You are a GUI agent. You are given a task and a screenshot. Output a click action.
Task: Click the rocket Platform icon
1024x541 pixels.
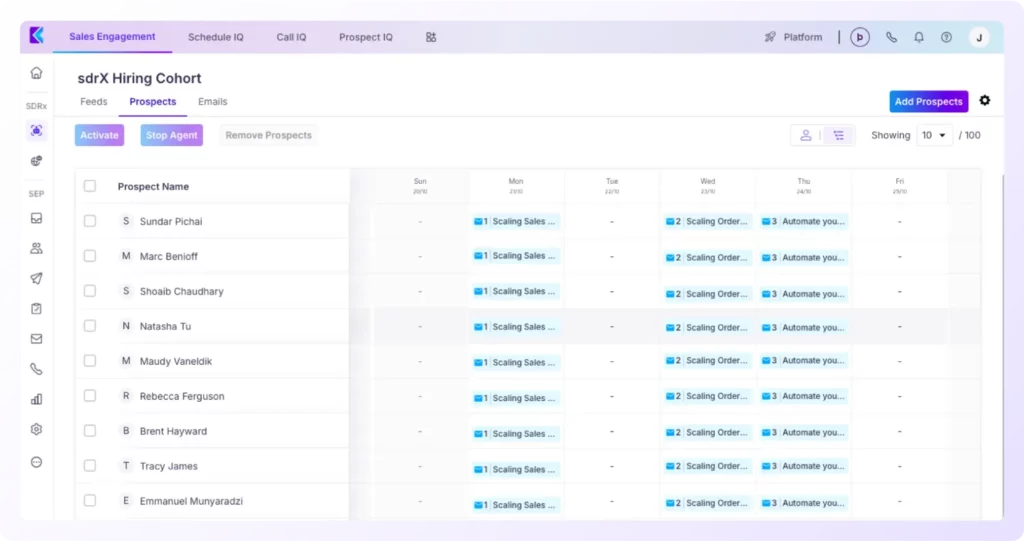tap(771, 37)
